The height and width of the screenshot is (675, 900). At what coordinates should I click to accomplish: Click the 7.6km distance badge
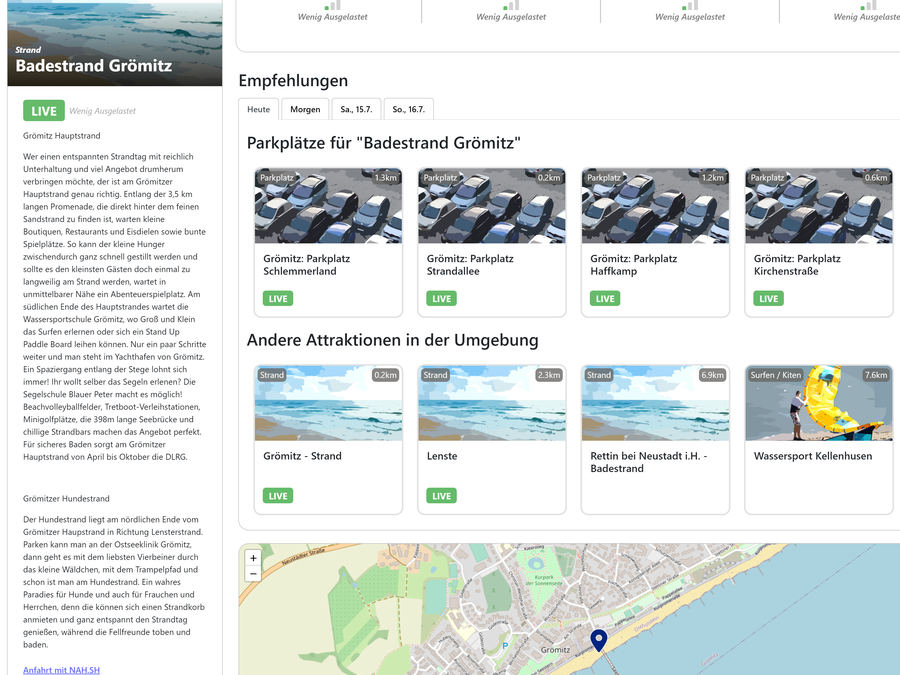pyautogui.click(x=876, y=375)
